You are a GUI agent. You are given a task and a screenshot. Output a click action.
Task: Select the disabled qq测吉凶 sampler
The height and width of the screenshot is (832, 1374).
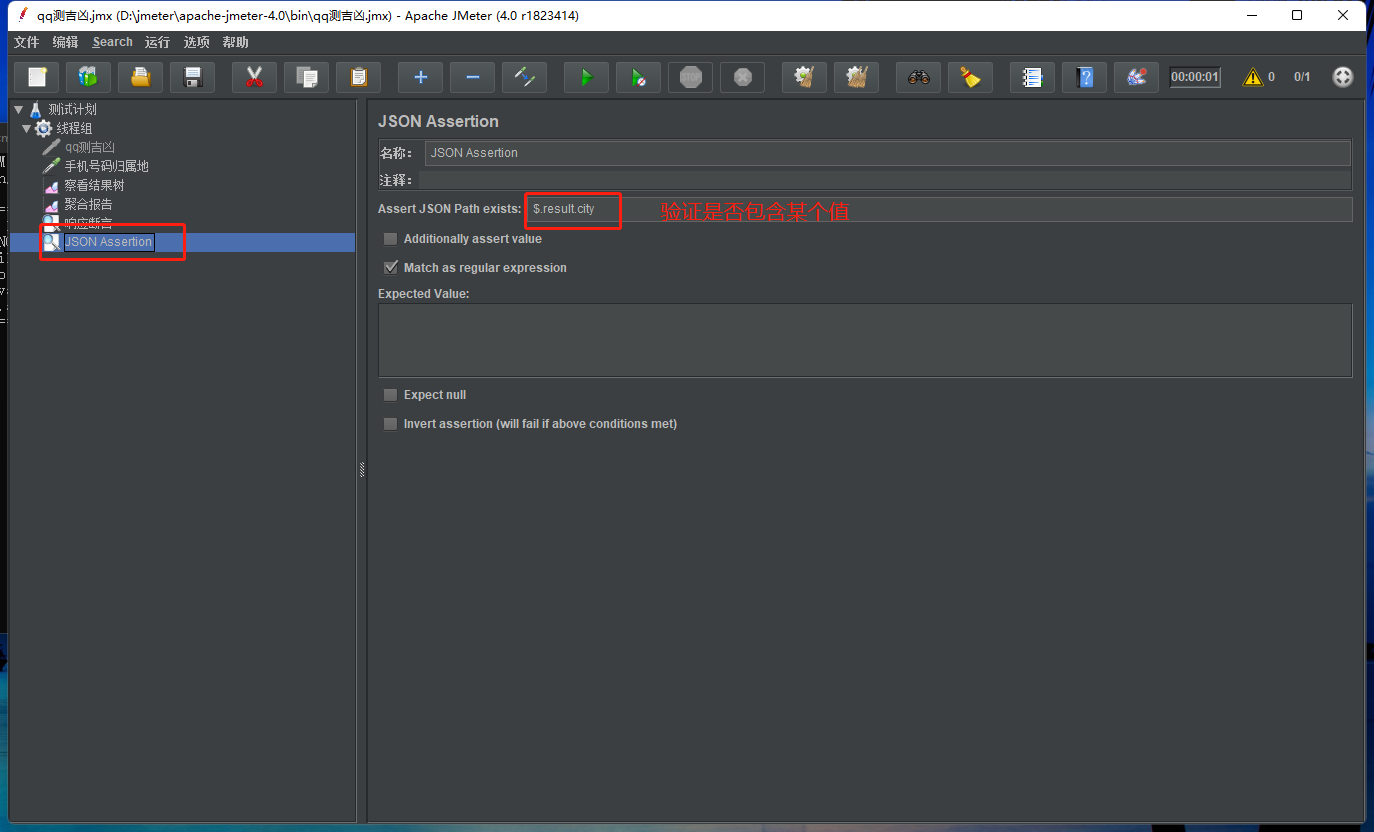pos(90,147)
